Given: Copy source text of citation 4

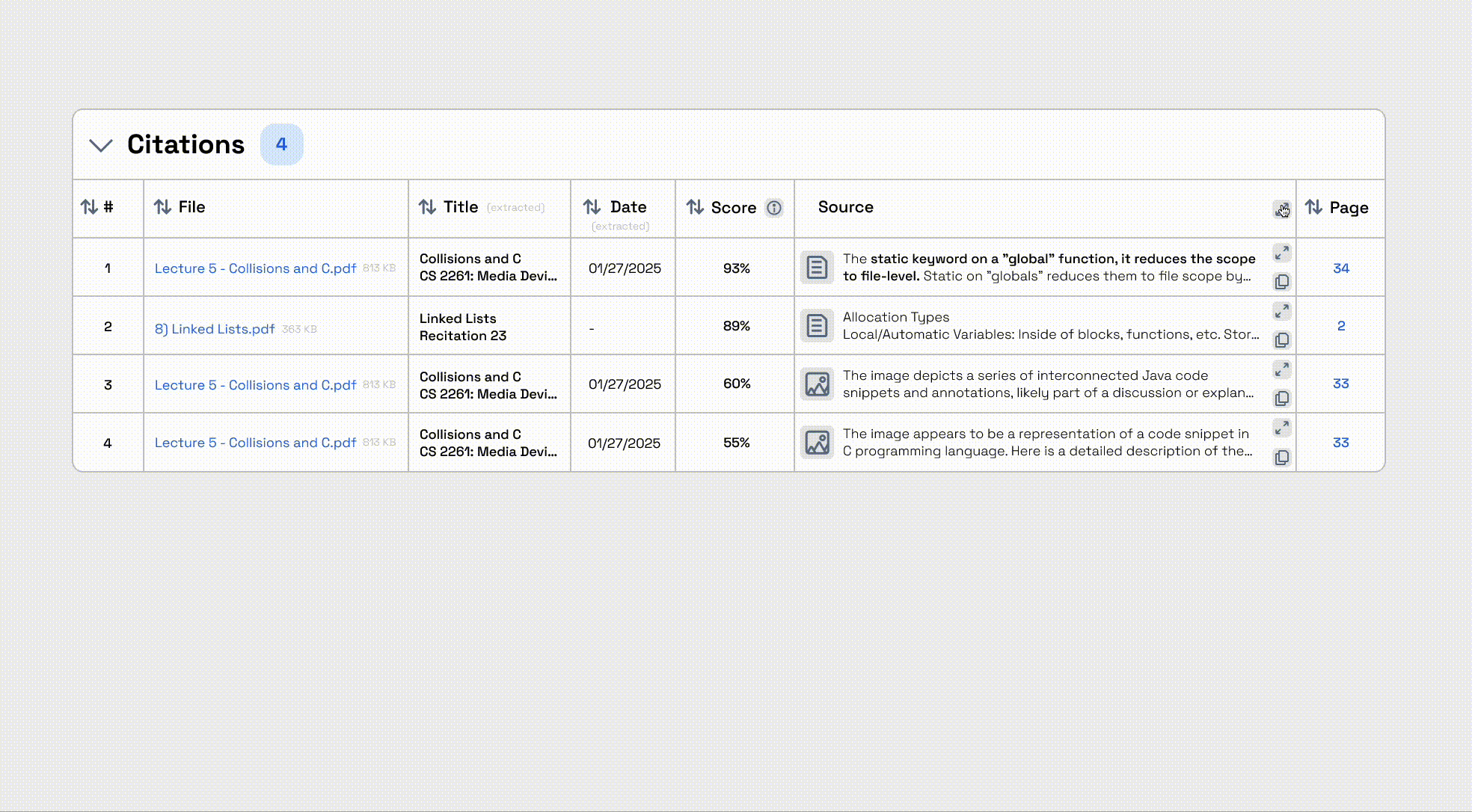Looking at the screenshot, I should (1281, 458).
